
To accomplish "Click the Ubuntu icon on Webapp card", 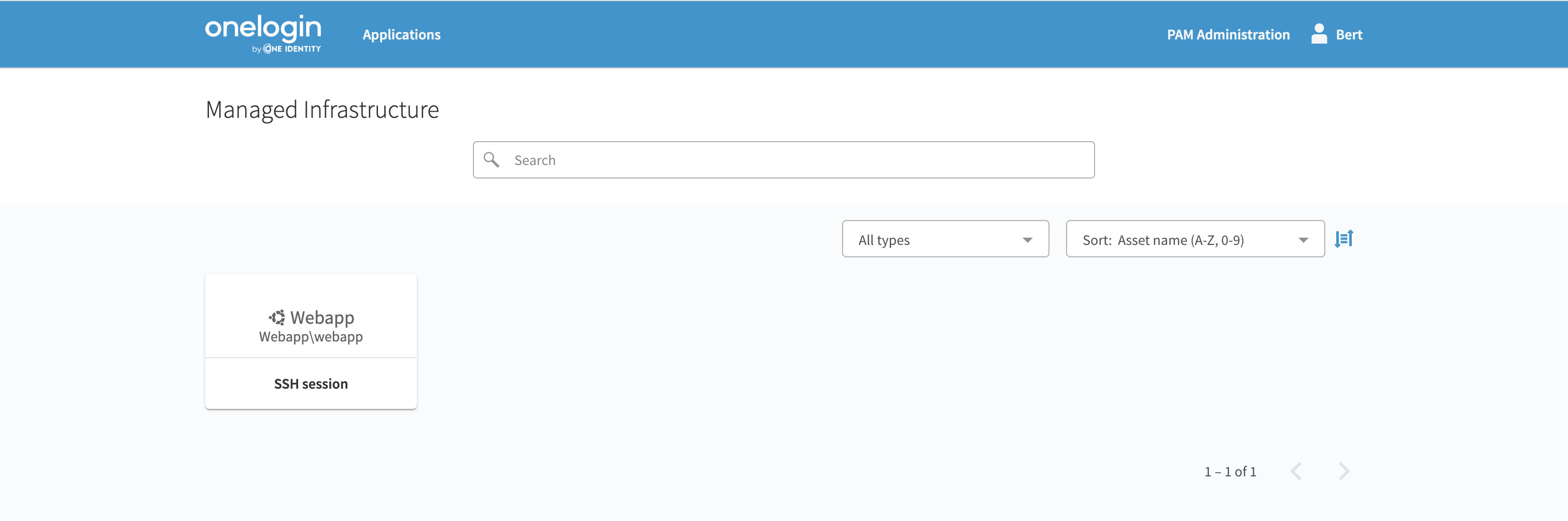I will pos(277,318).
